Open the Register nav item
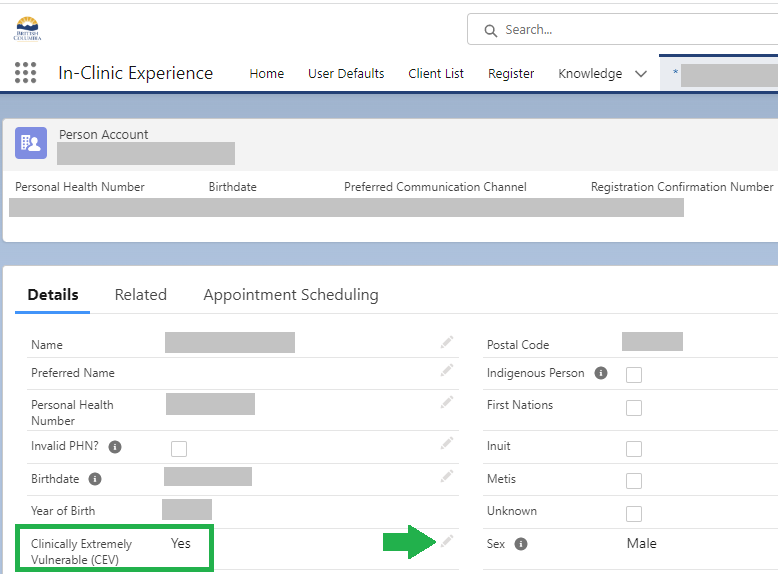The width and height of the screenshot is (778, 574). coord(511,74)
